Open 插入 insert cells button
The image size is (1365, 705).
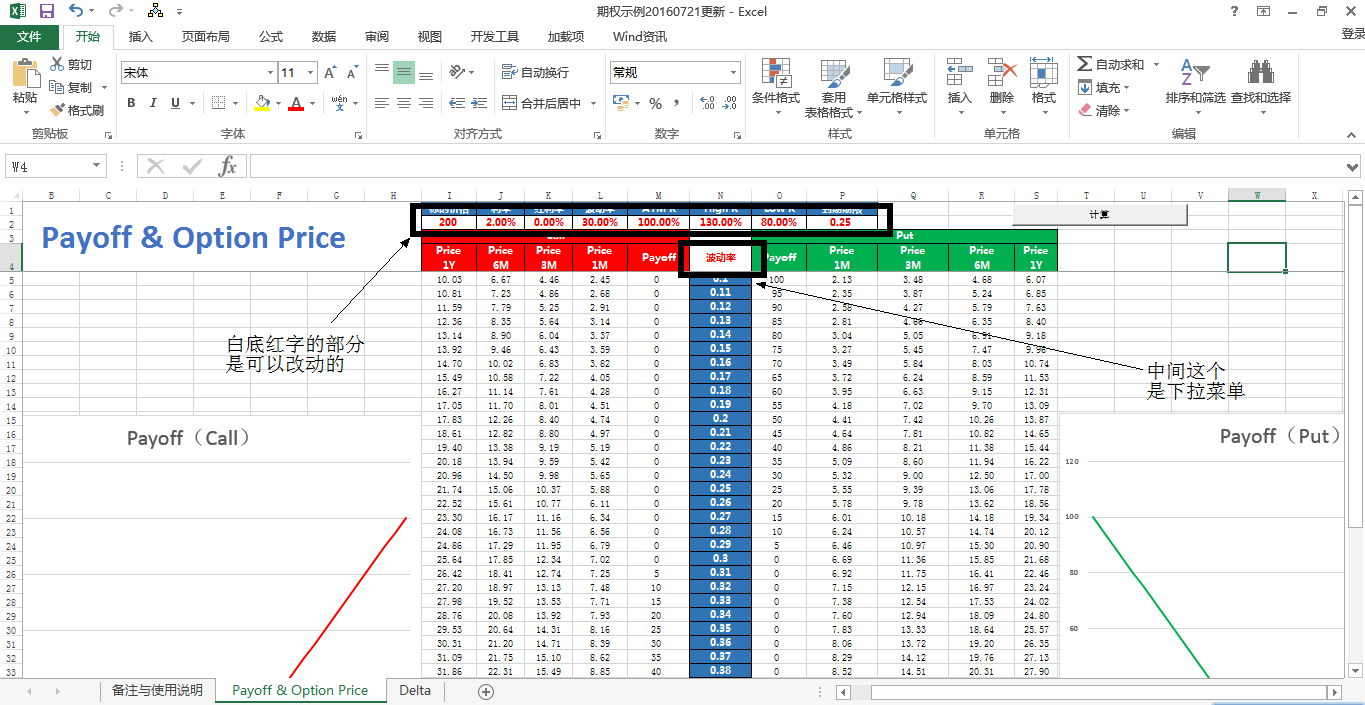tap(960, 88)
